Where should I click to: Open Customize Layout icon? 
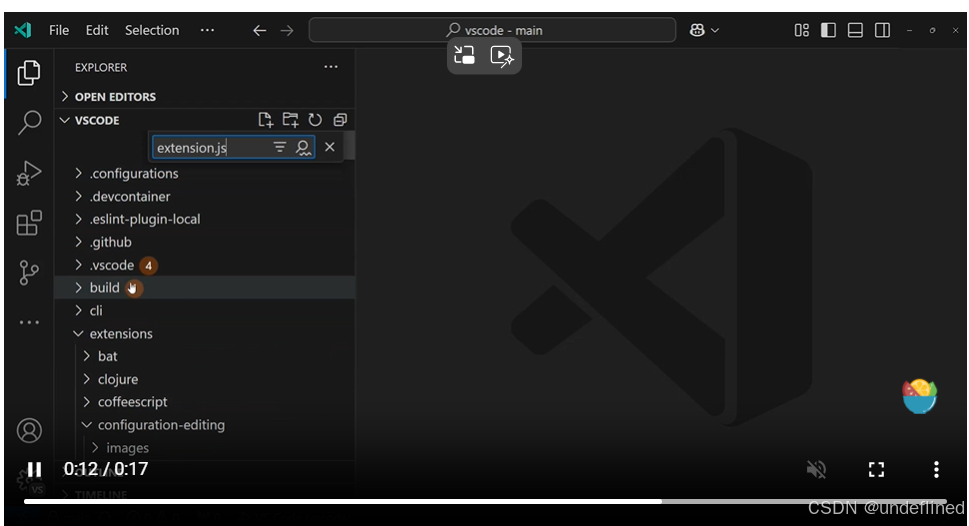[x=802, y=30]
